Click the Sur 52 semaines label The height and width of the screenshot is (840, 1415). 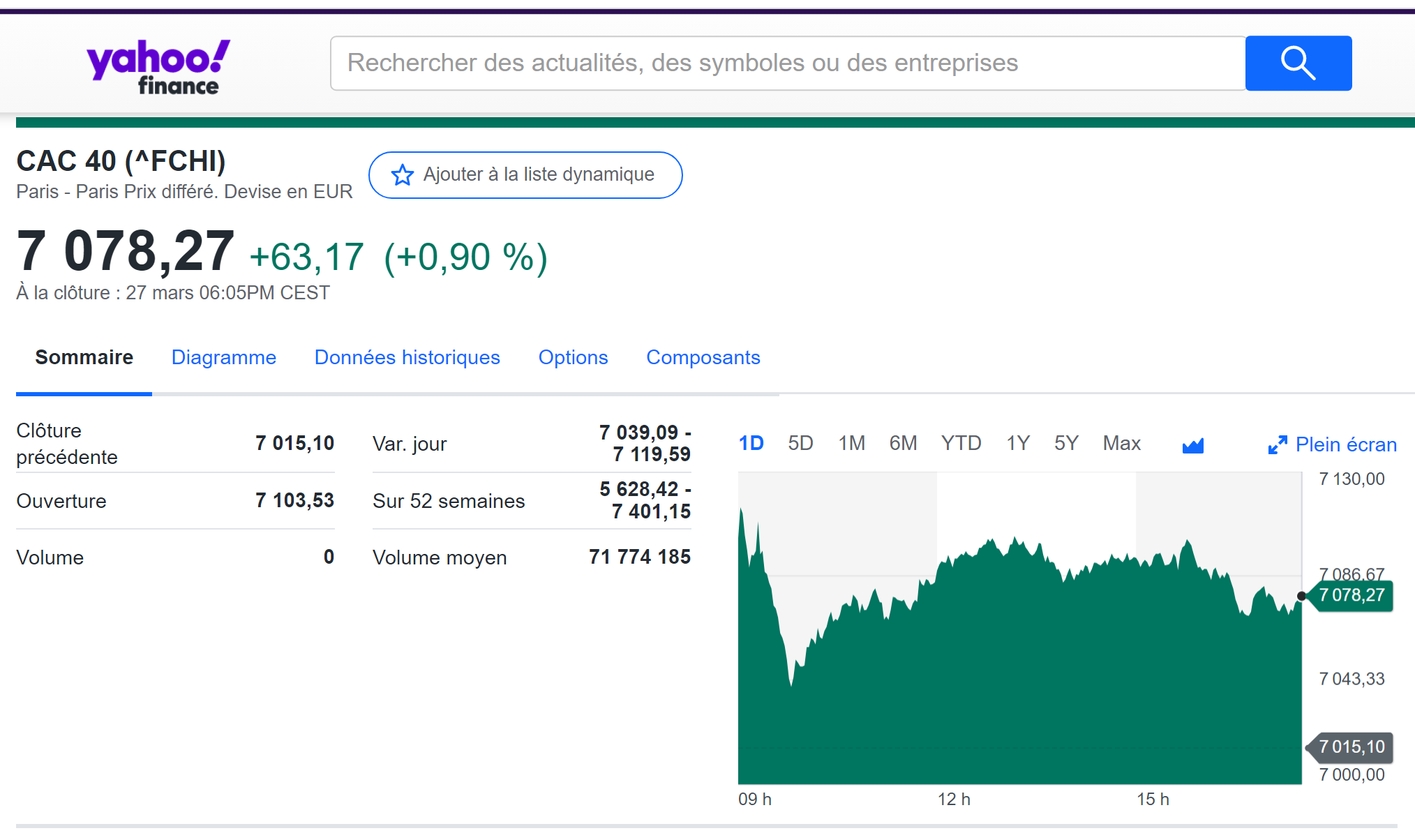[449, 501]
